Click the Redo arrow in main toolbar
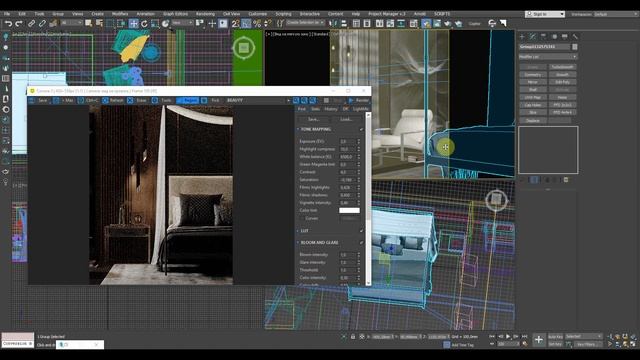Image resolution: width=640 pixels, height=360 pixels. pyautogui.click(x=19, y=24)
